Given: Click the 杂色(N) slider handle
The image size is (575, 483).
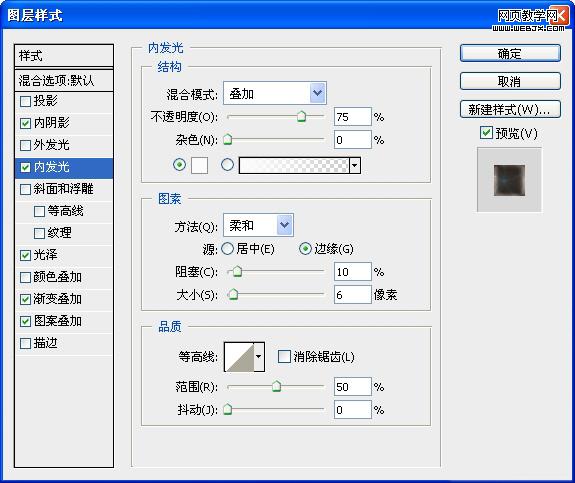Looking at the screenshot, I should (228, 139).
